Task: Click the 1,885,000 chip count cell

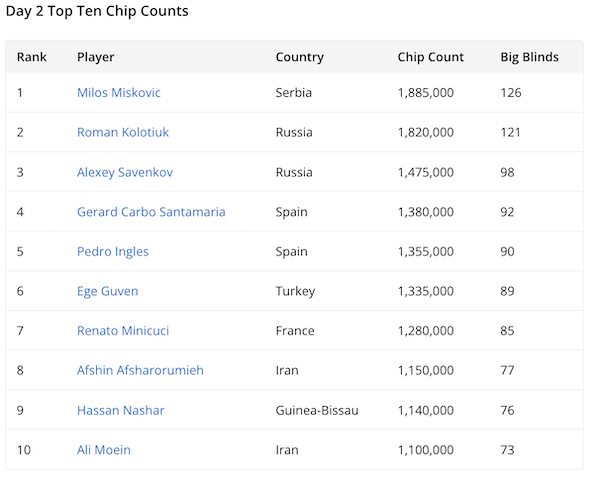Action: 425,93
